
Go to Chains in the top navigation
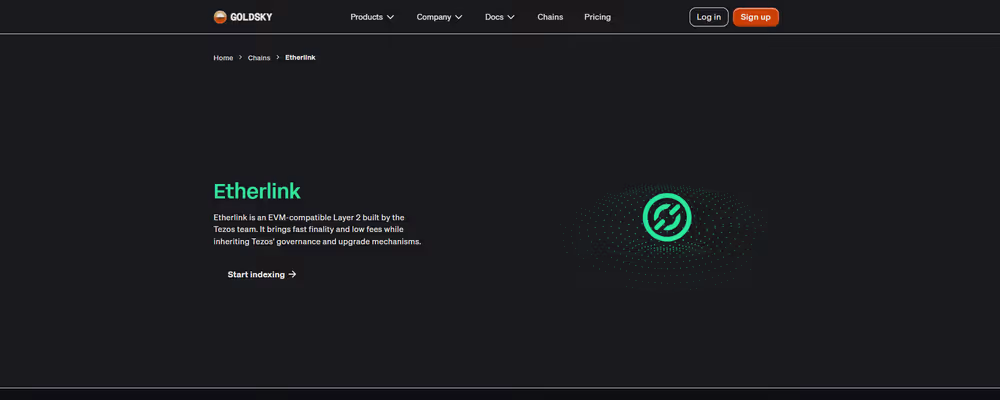coord(550,17)
